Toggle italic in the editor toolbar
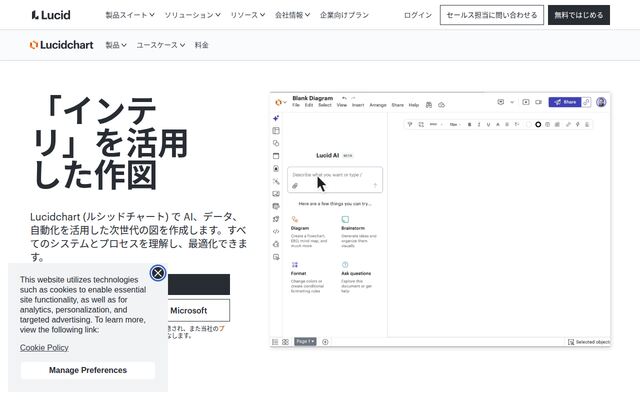 coord(479,124)
